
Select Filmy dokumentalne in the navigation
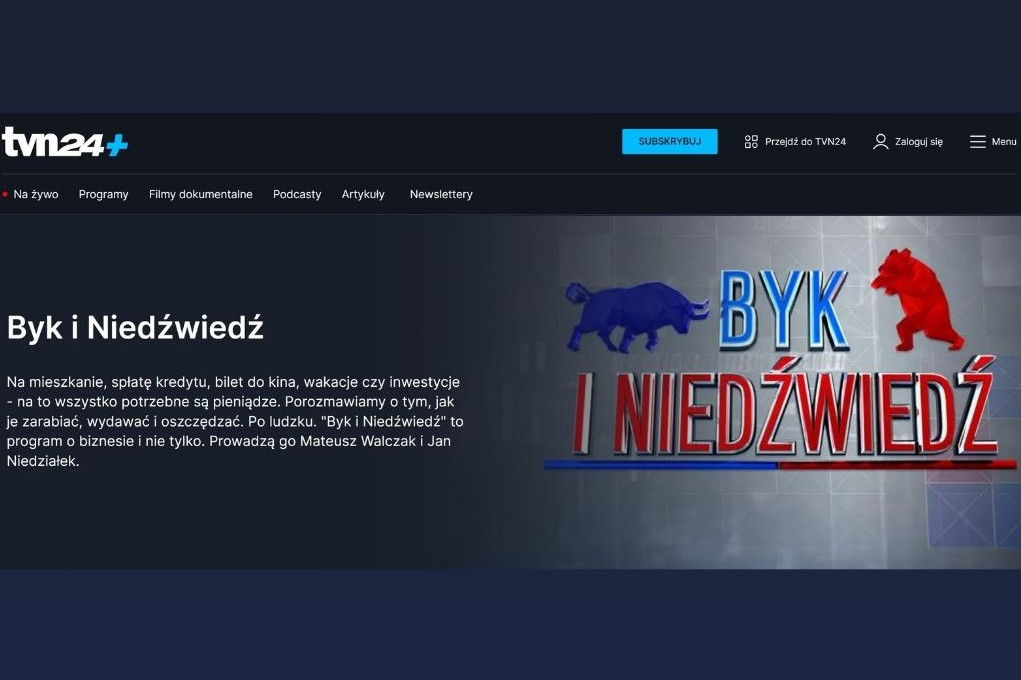[x=200, y=194]
